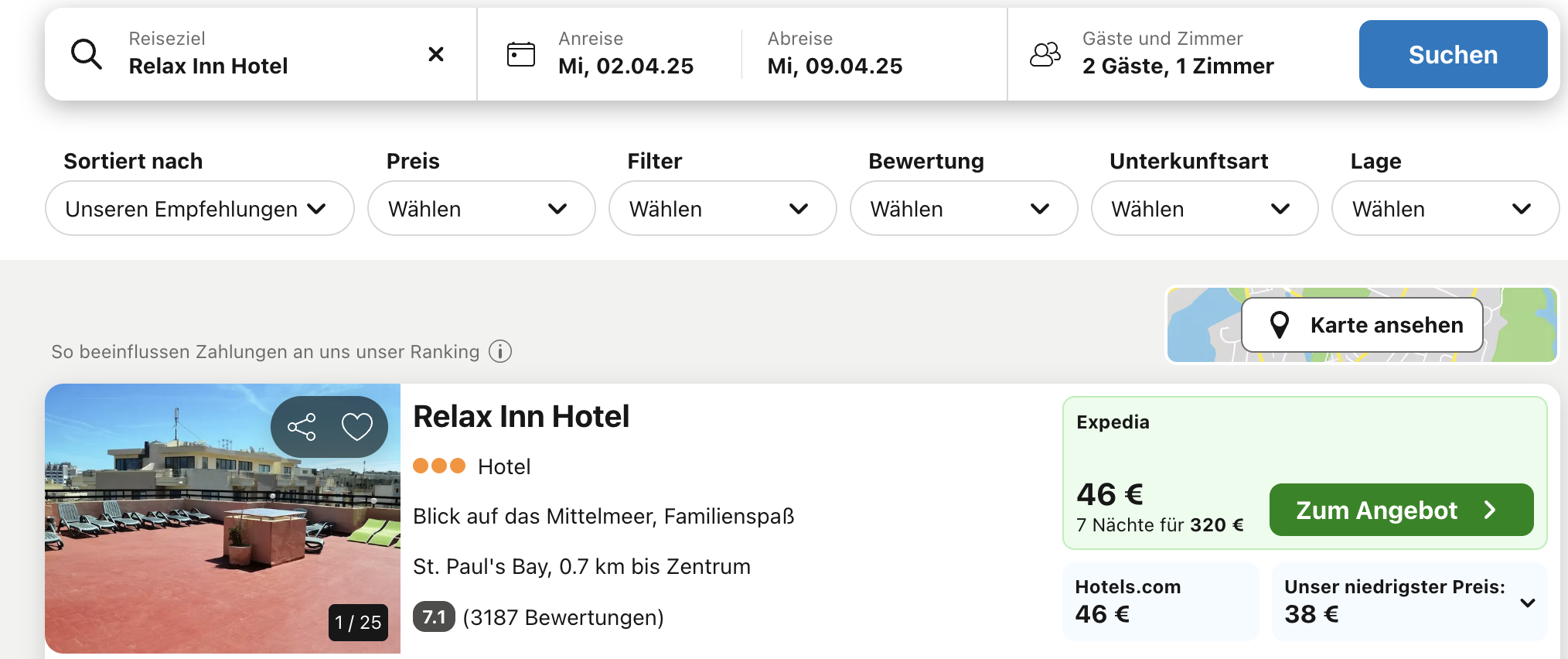Click Karte ansehen button
The width and height of the screenshot is (1568, 659).
tap(1362, 325)
